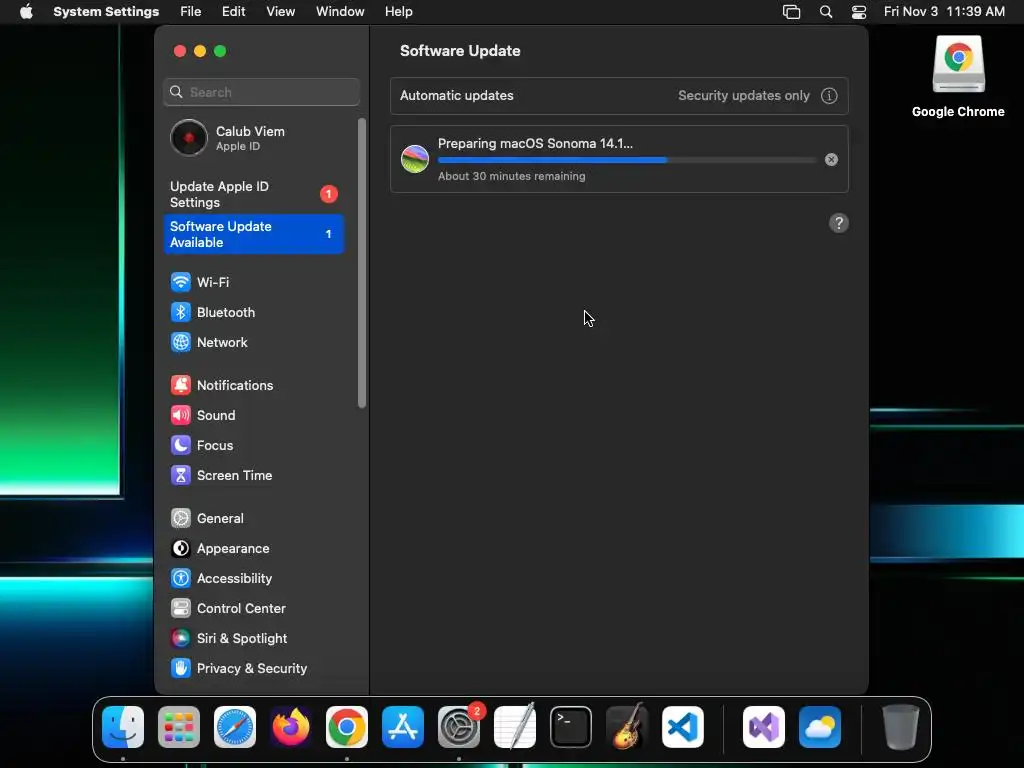This screenshot has width=1024, height=768.
Task: Select Control Center in sidebar
Action: click(253, 609)
